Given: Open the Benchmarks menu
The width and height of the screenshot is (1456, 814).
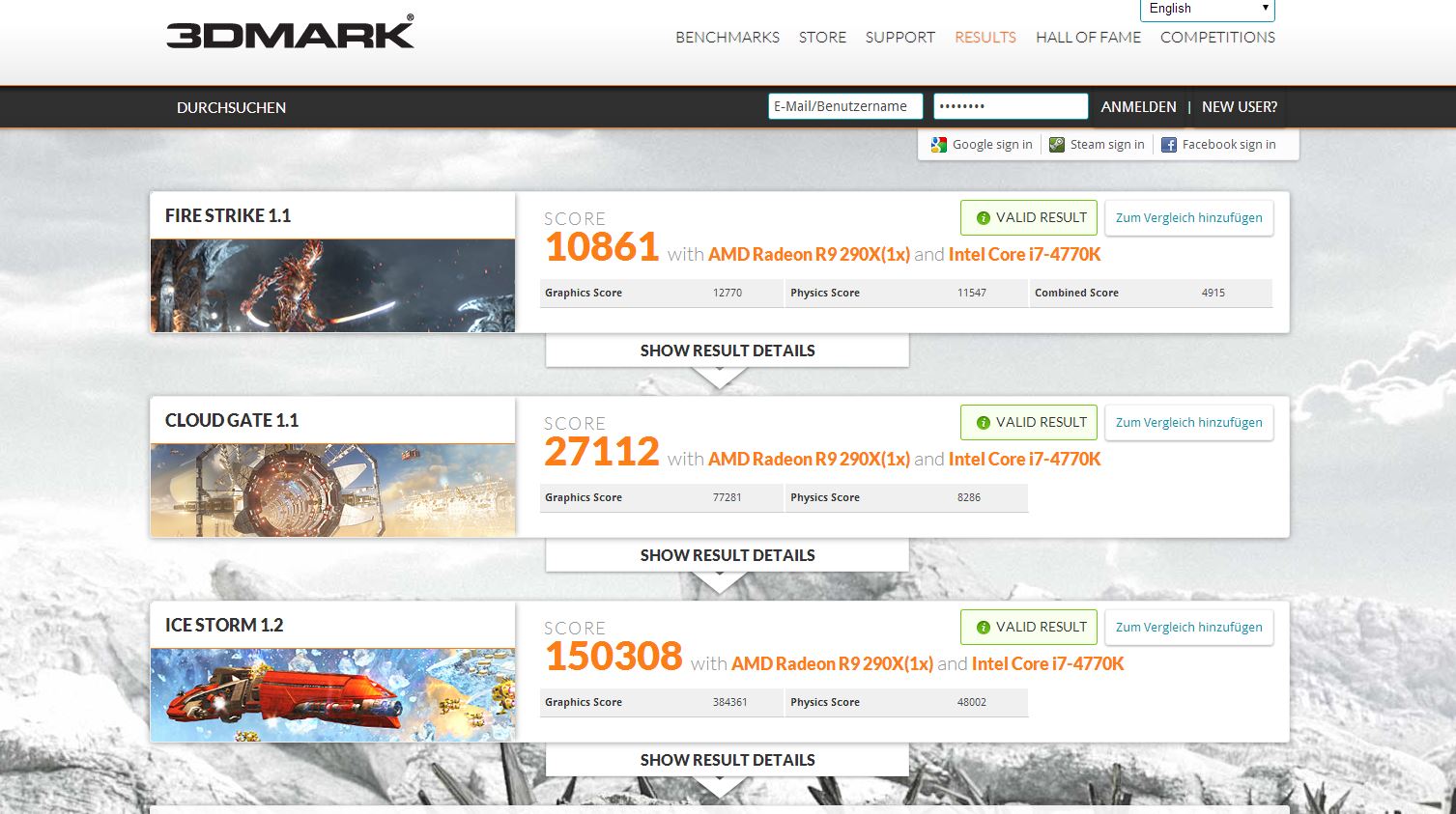Looking at the screenshot, I should (728, 38).
